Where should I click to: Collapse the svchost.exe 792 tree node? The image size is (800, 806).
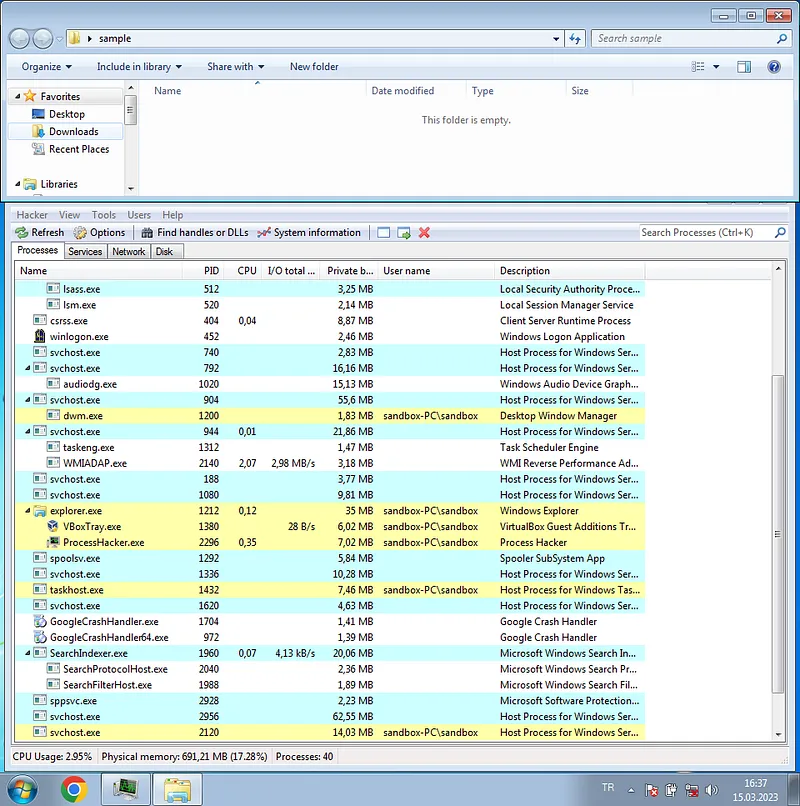pyautogui.click(x=28, y=368)
